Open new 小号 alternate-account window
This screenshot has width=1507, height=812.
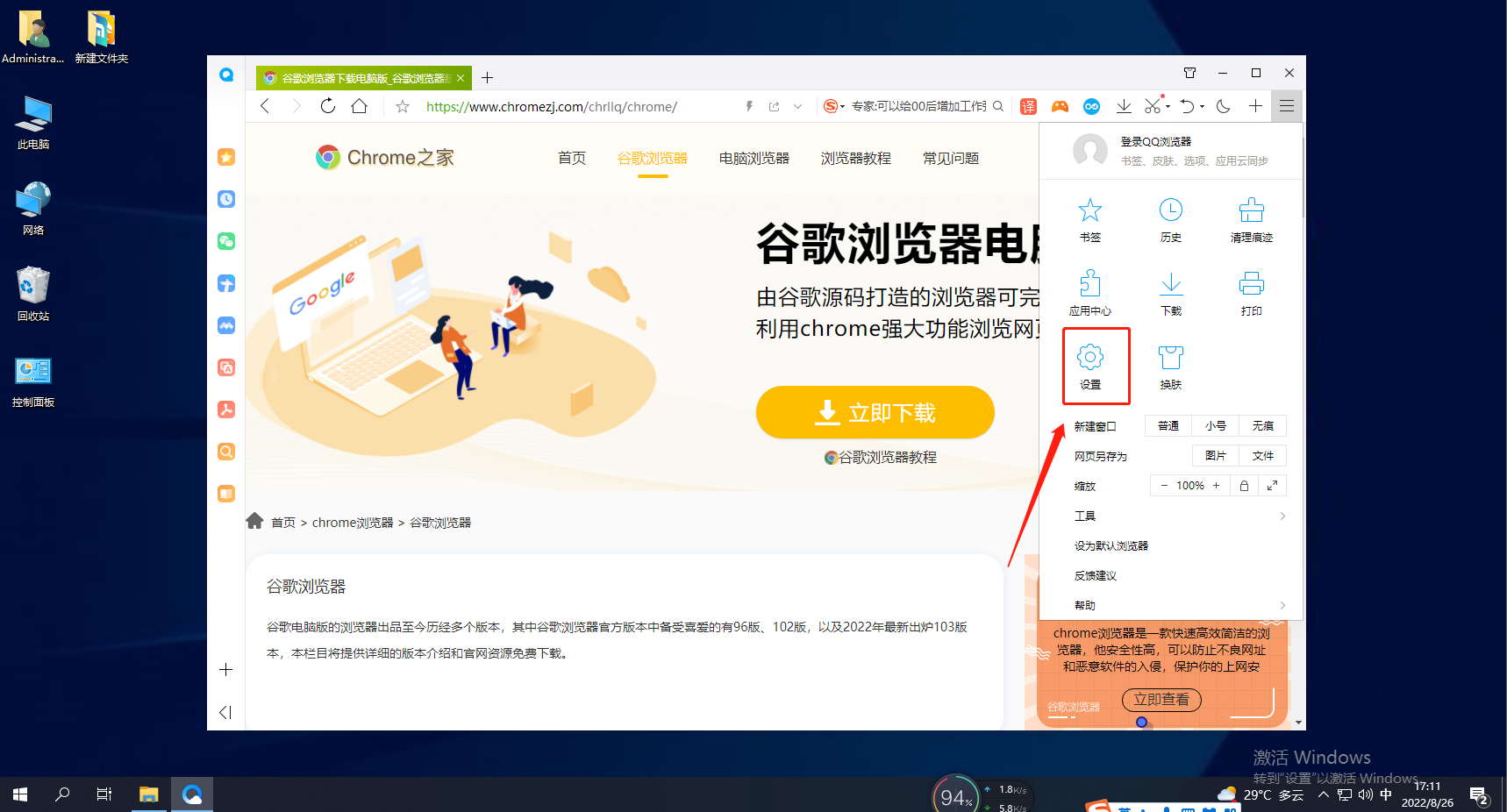point(1215,425)
